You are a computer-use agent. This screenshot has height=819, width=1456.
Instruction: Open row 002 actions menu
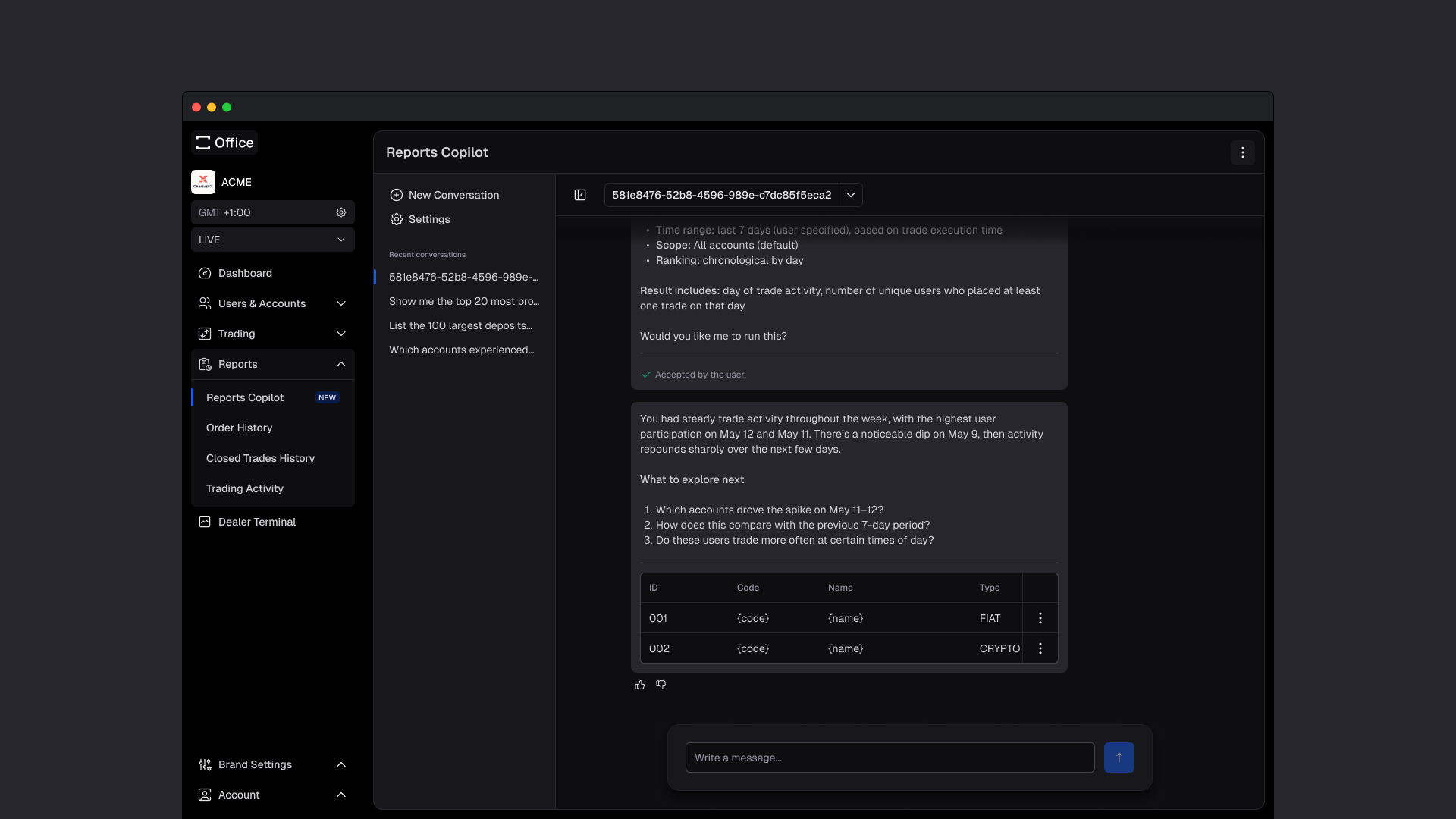(1040, 648)
